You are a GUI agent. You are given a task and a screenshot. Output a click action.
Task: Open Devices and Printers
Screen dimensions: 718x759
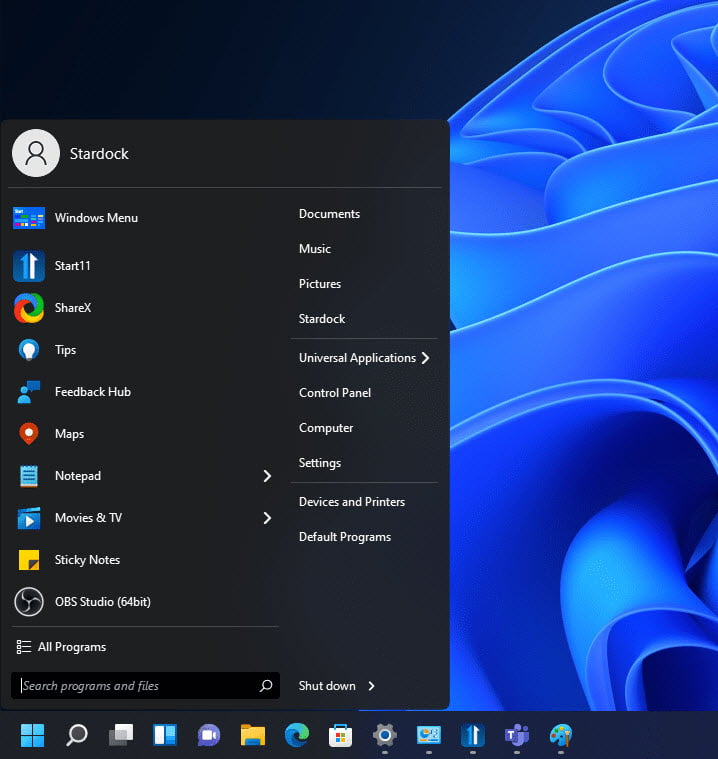352,502
